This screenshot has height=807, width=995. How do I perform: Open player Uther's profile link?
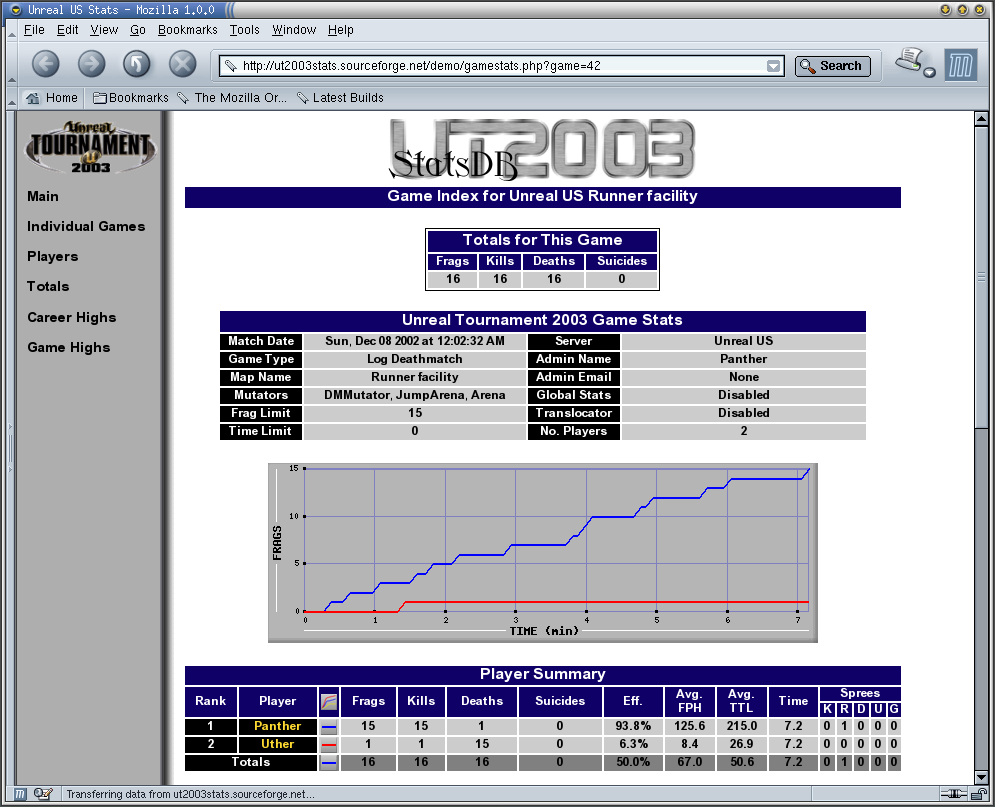(277, 744)
